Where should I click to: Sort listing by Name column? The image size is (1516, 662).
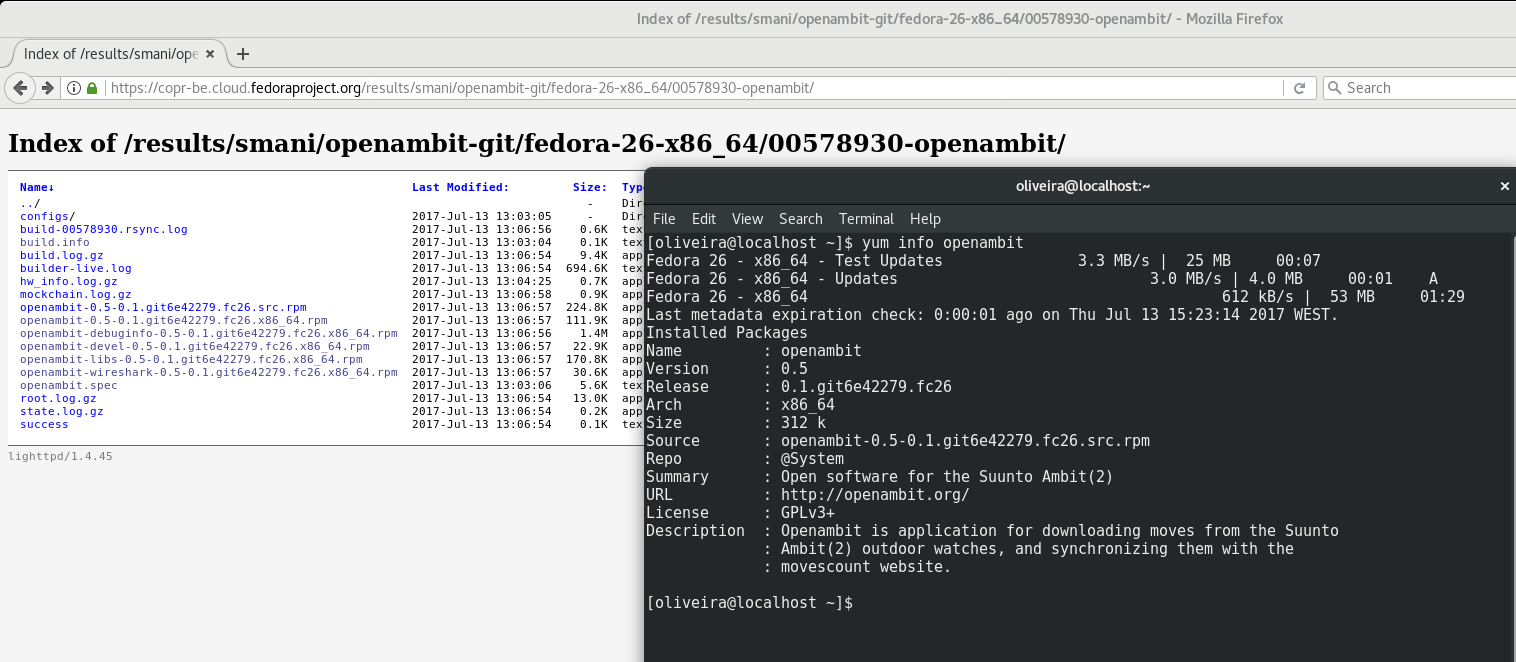37,187
